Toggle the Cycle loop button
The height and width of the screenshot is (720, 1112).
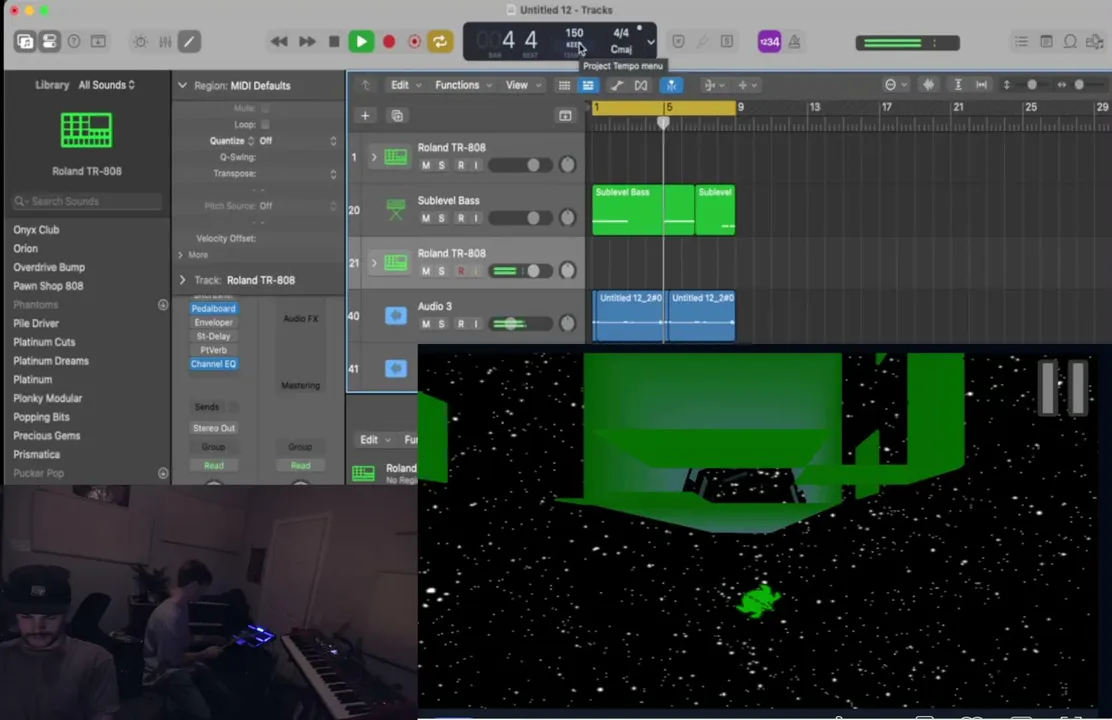440,41
